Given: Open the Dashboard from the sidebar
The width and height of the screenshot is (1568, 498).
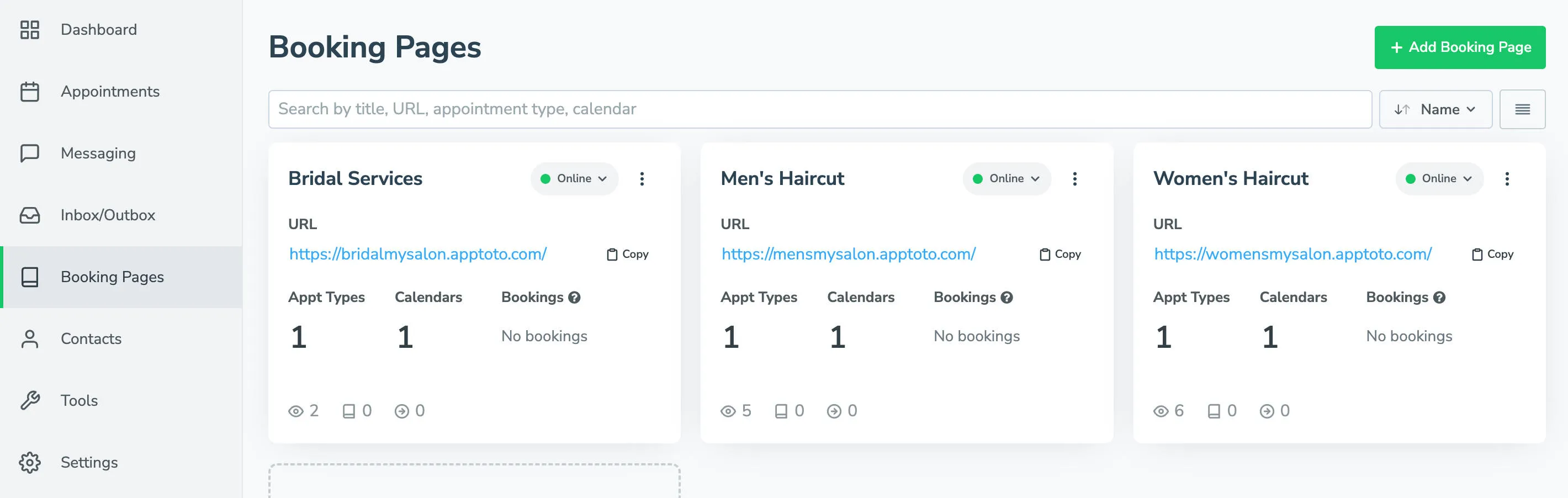Looking at the screenshot, I should (x=98, y=29).
